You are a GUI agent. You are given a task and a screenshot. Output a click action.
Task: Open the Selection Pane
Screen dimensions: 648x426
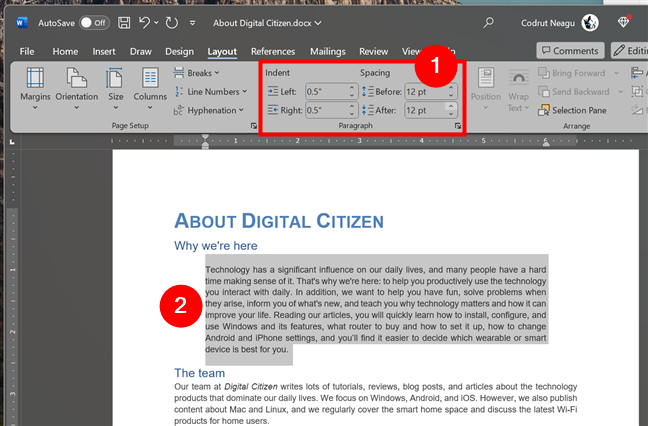click(572, 110)
